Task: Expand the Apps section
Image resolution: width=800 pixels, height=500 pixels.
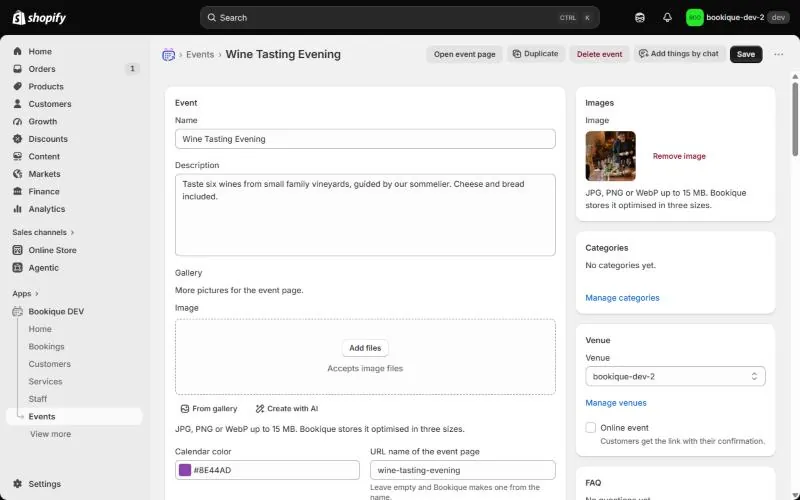Action: coord(26,294)
